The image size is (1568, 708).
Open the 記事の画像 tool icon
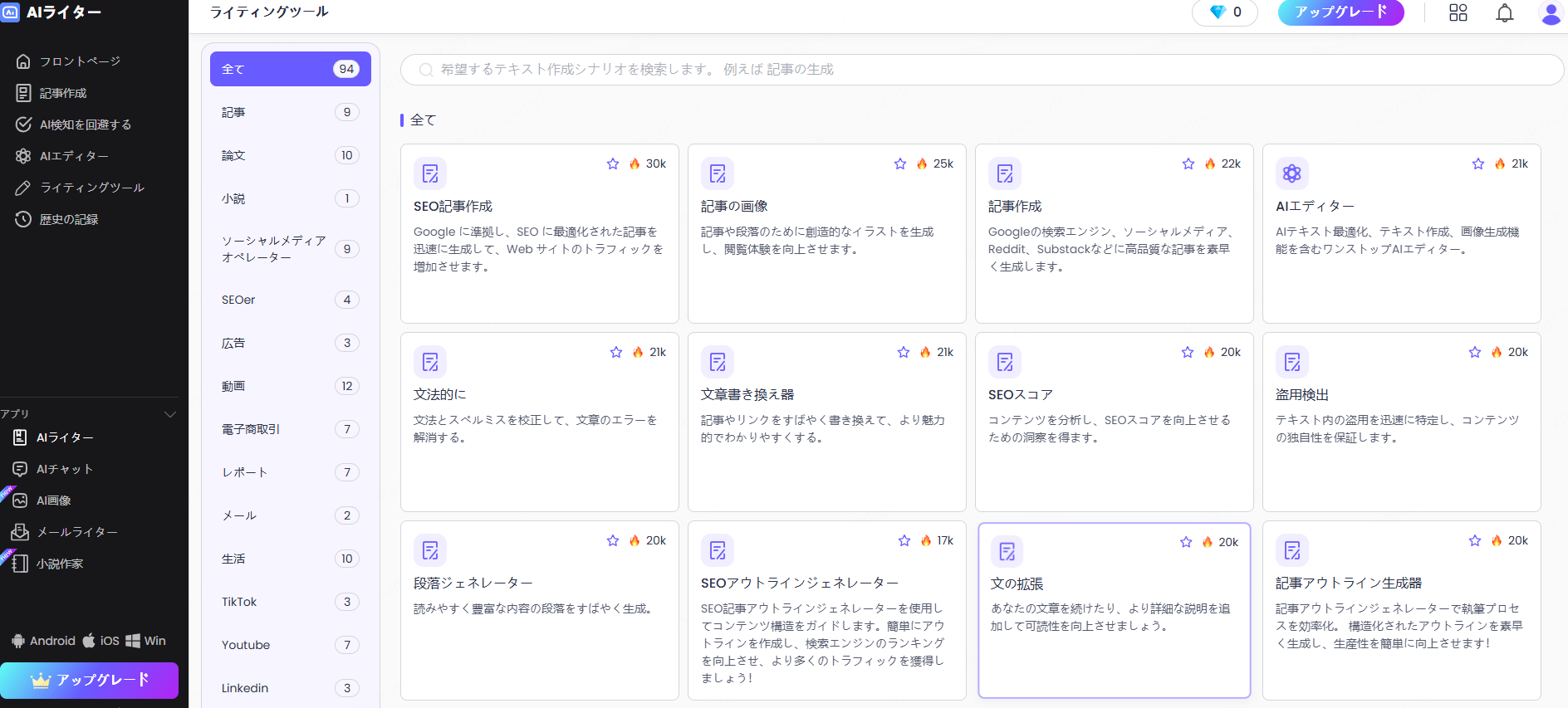pyautogui.click(x=718, y=173)
